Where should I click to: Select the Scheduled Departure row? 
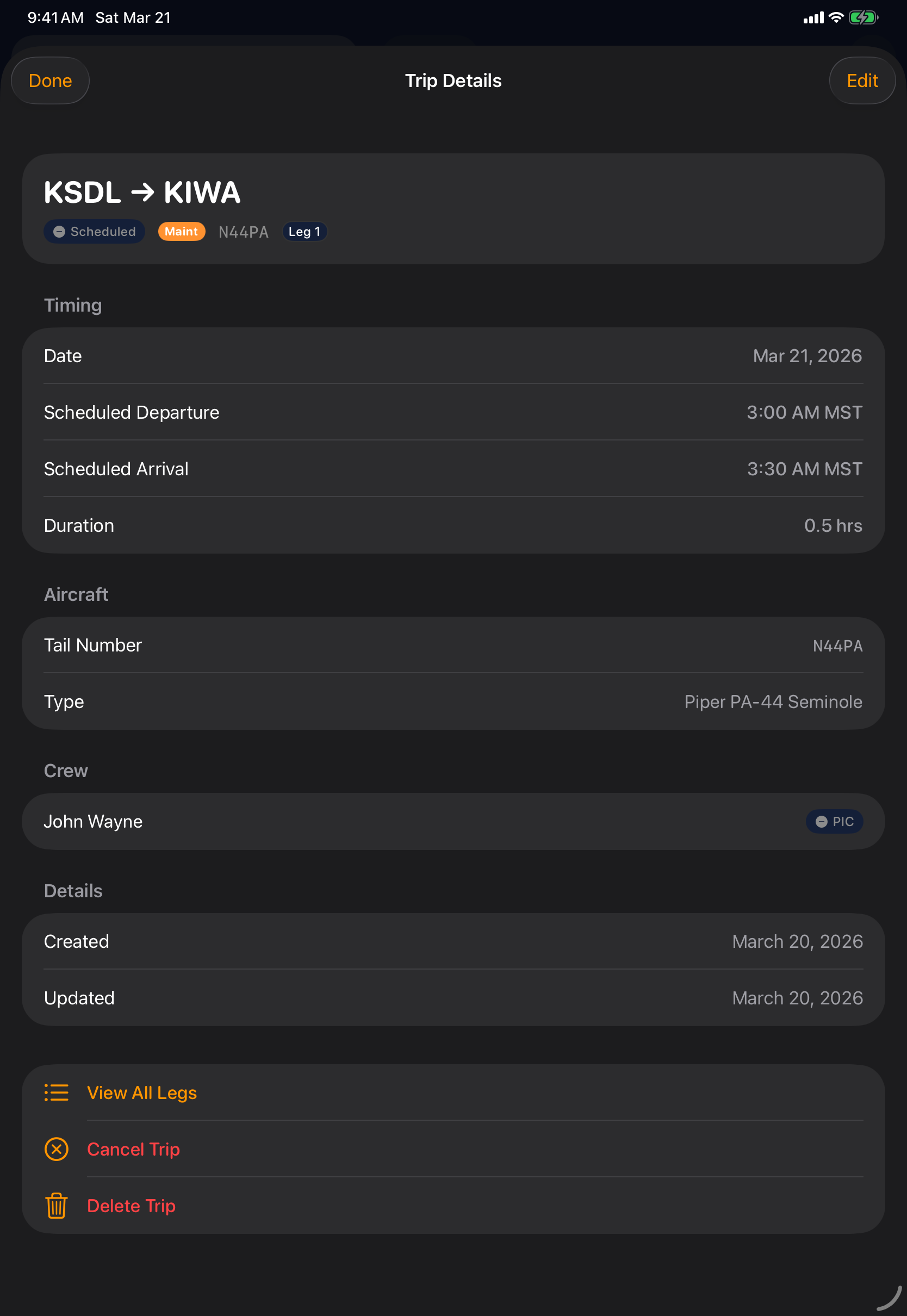coord(453,412)
